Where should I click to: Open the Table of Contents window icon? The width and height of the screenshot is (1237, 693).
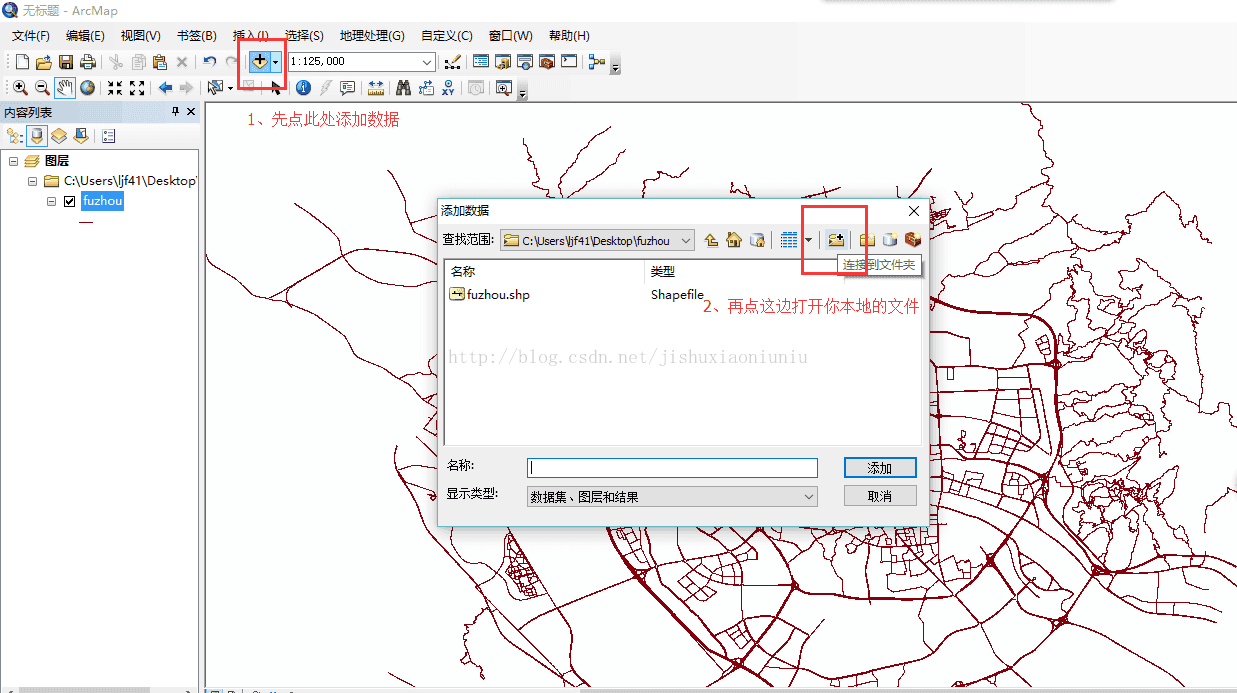pyautogui.click(x=480, y=62)
